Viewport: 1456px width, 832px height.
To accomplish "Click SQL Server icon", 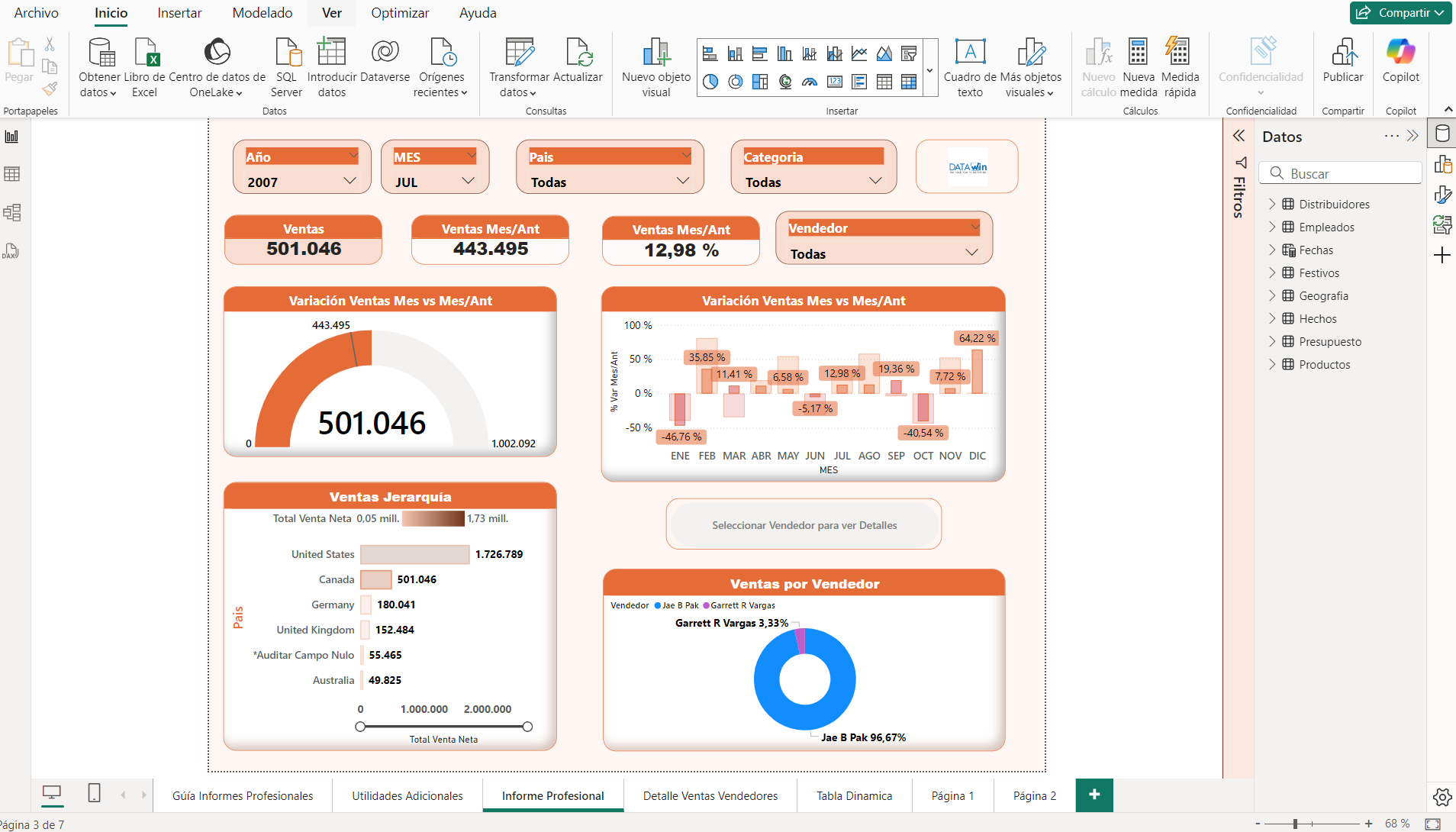I will (287, 52).
